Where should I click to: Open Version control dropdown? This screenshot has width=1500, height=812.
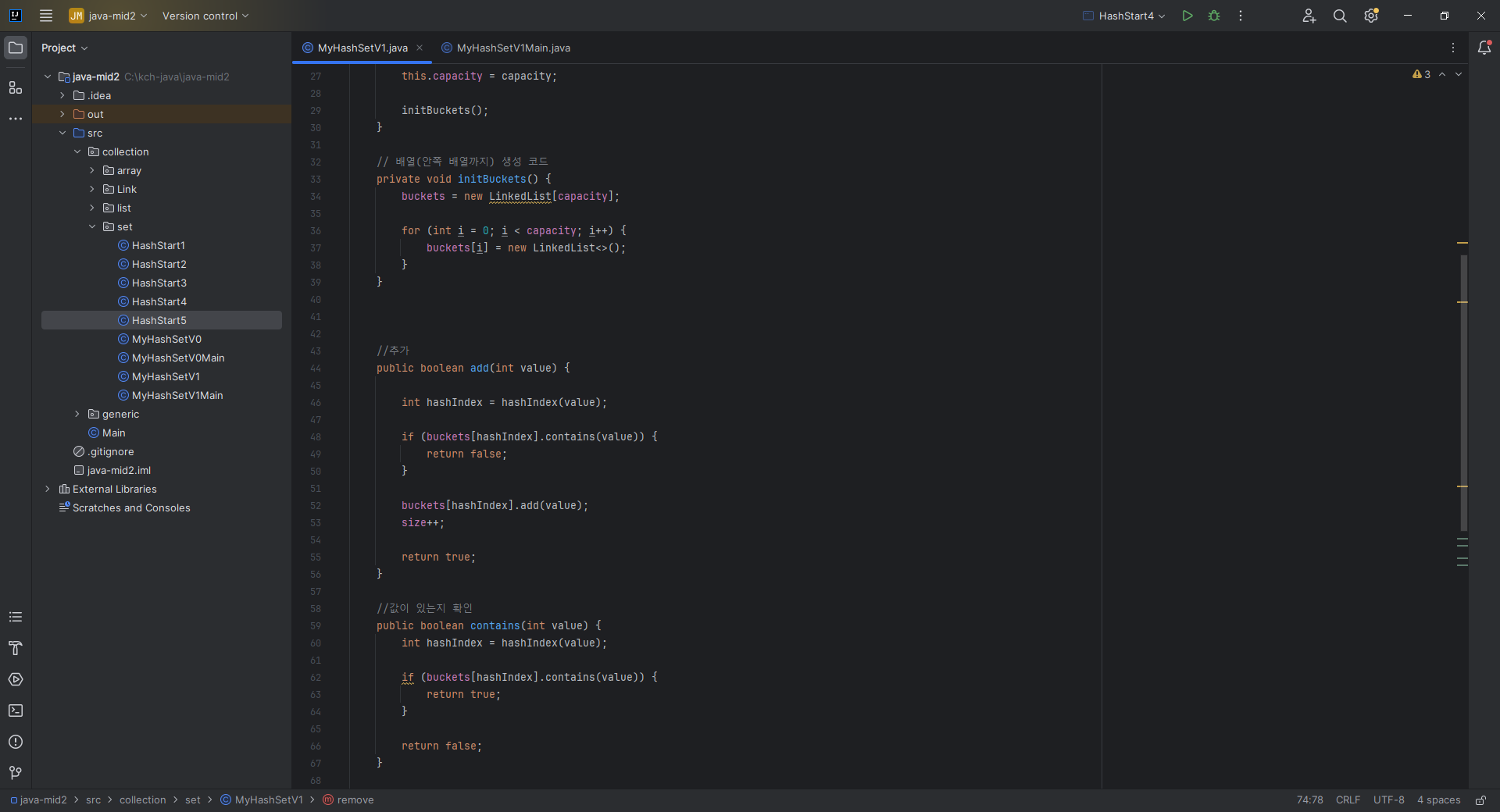click(205, 16)
